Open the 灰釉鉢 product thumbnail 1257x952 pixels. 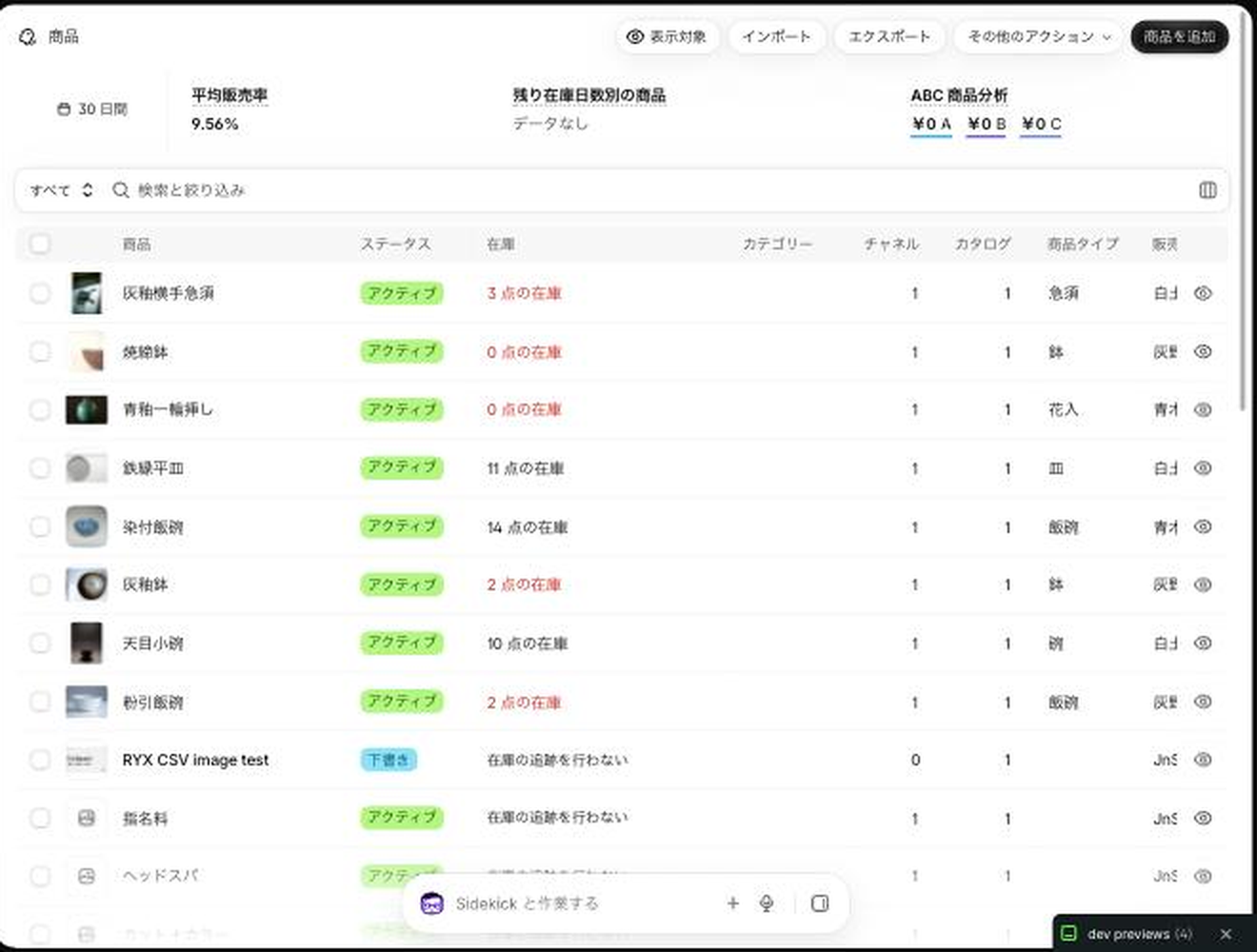coord(87,585)
